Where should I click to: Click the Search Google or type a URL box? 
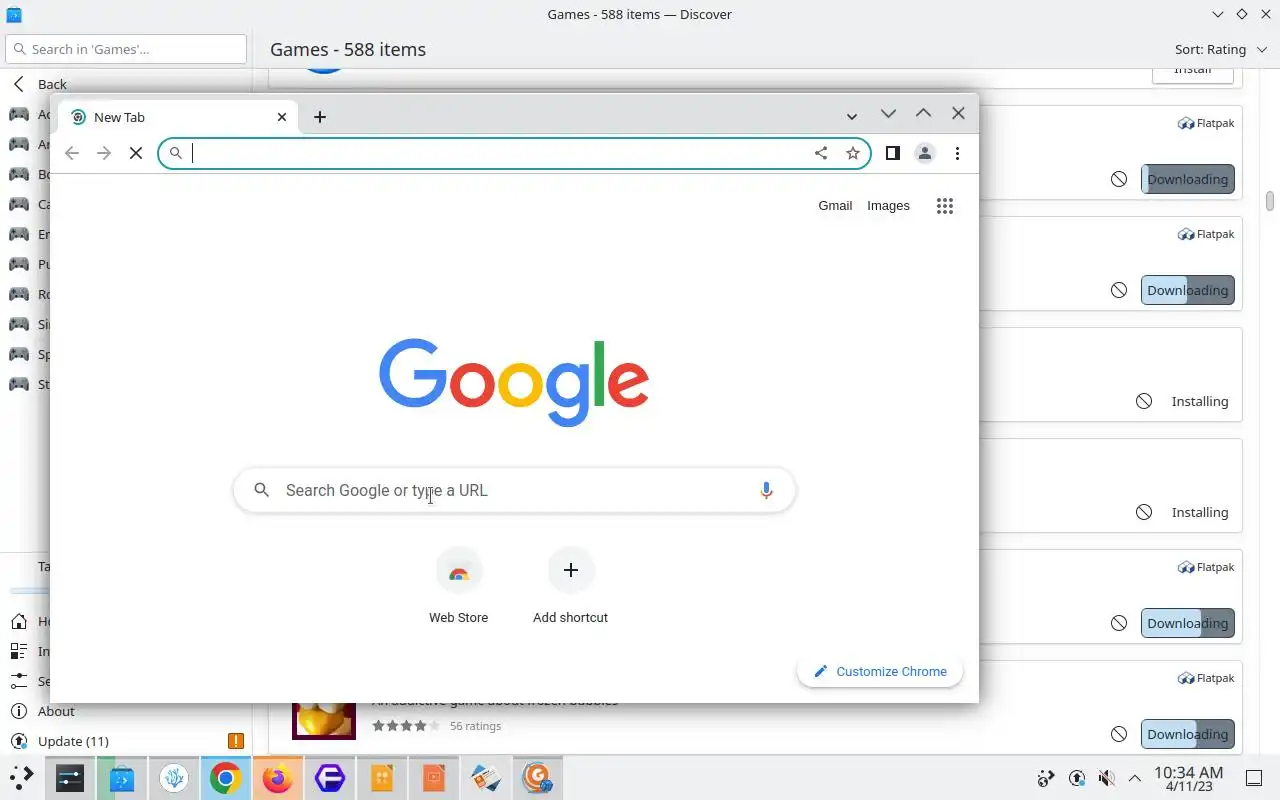pos(514,490)
